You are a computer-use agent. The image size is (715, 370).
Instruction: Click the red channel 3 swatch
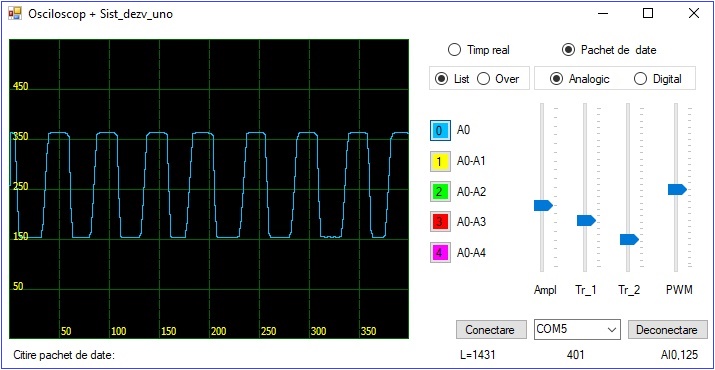tap(440, 222)
